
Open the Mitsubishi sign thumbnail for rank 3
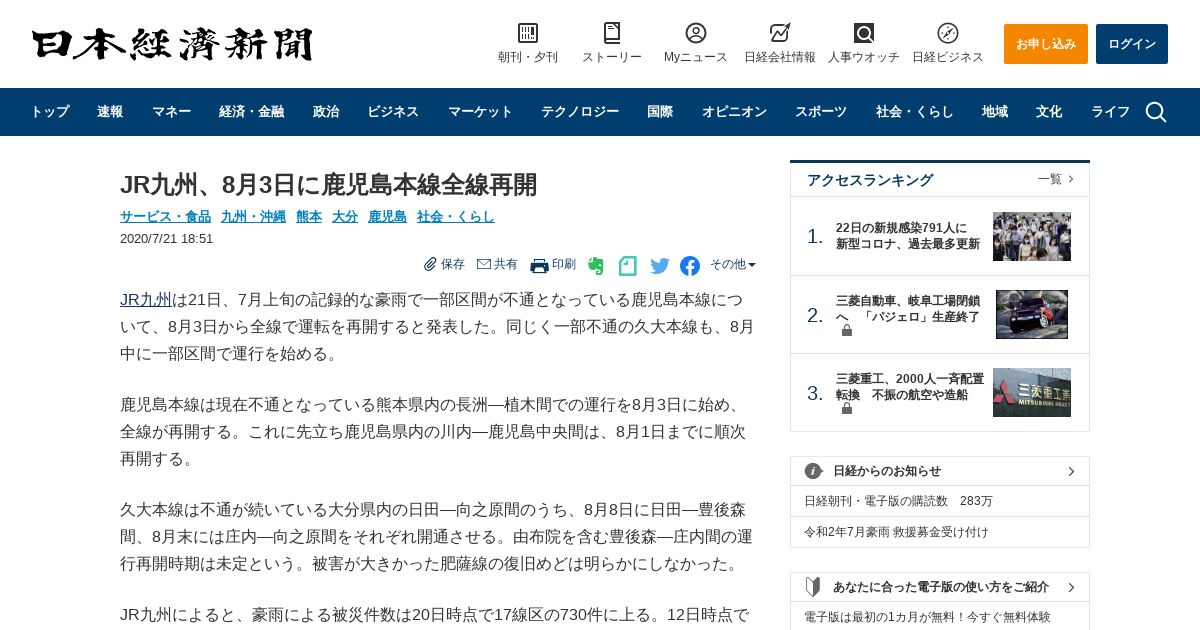1032,392
